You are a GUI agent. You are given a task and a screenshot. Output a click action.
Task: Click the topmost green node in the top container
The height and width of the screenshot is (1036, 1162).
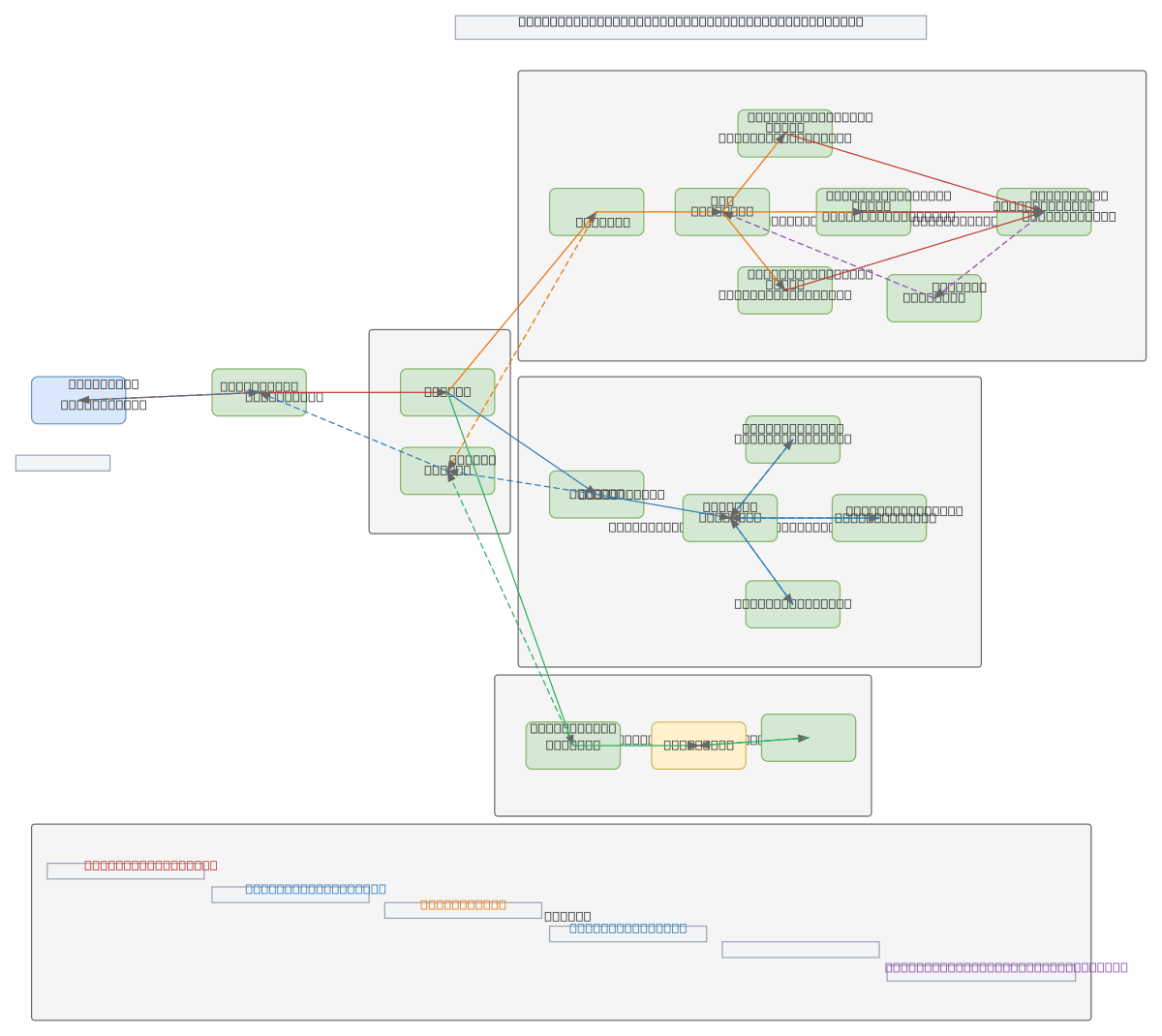pos(784,134)
